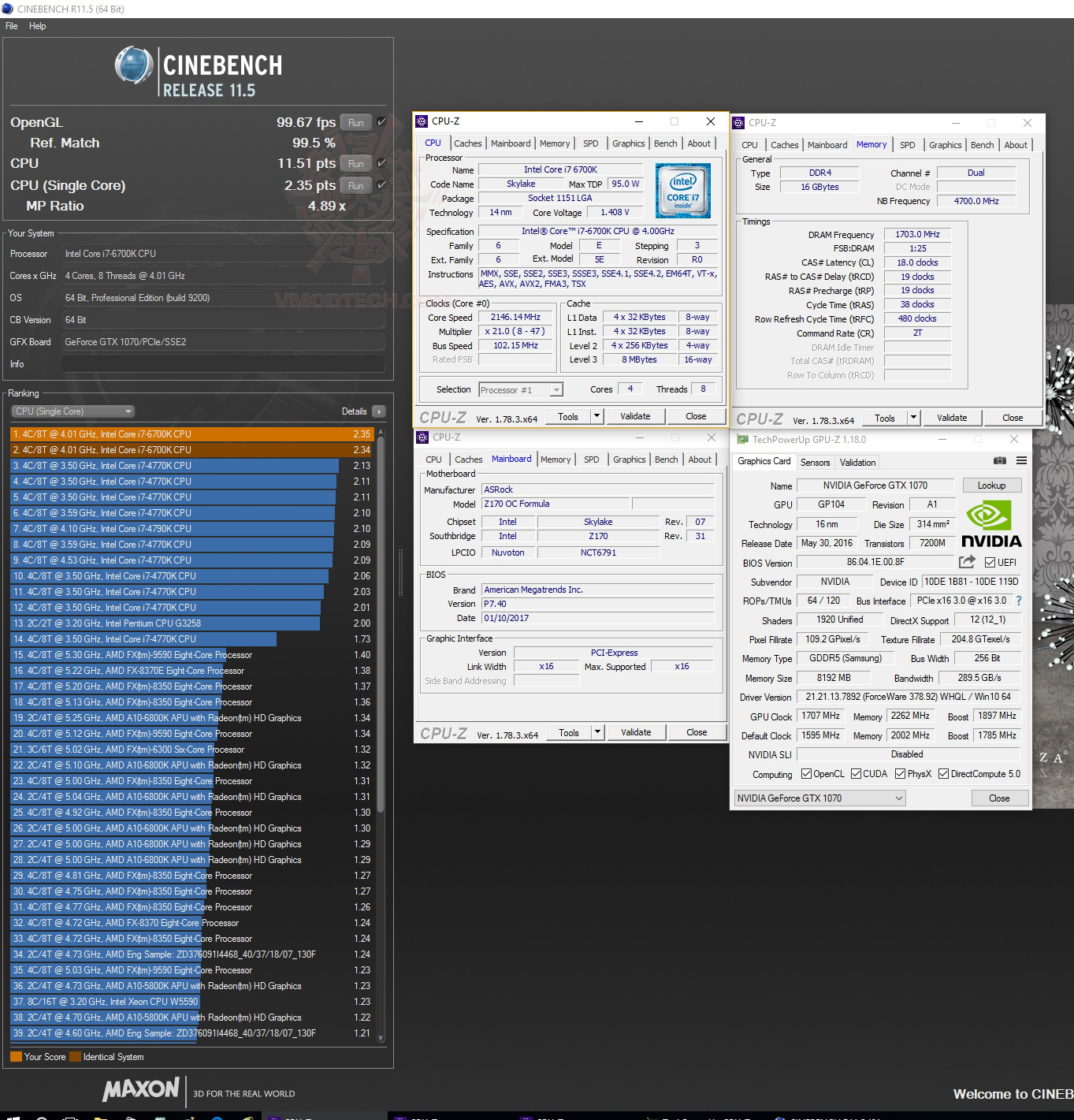Viewport: 1074px width, 1120px height.
Task: Click the BIOS upload arrow icon in GPU-Z
Action: 967,562
